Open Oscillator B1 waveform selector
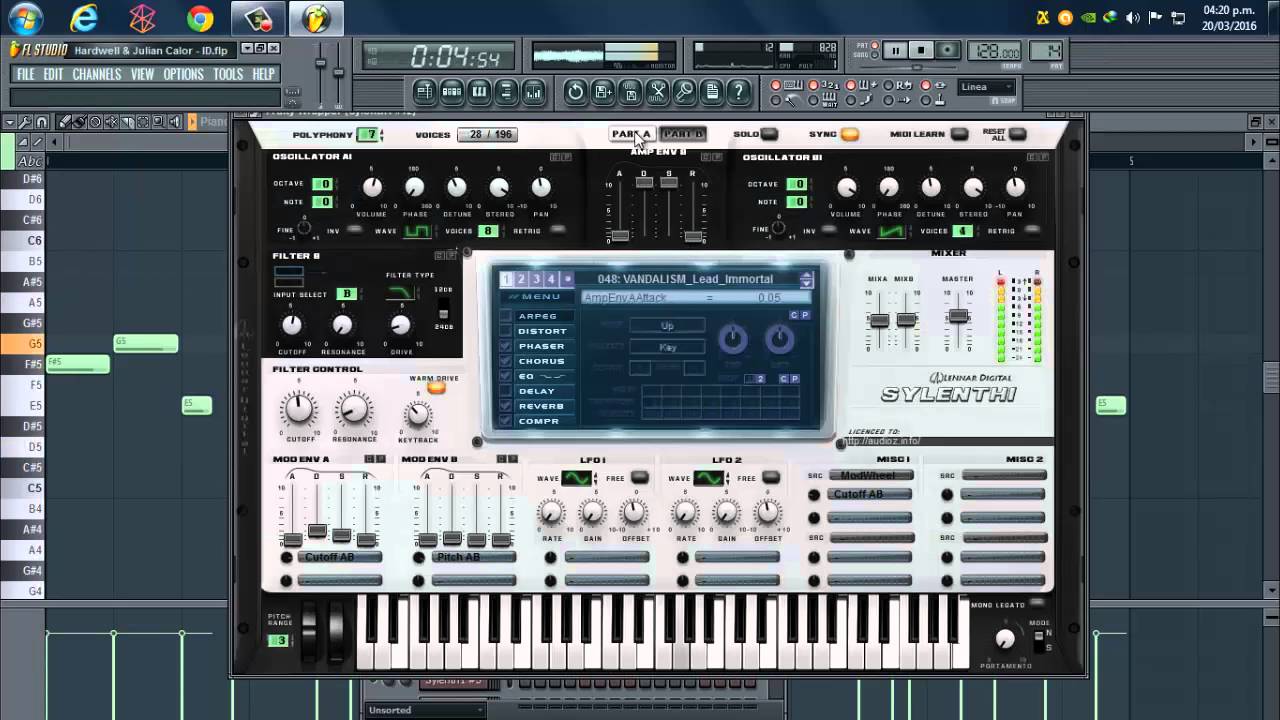The width and height of the screenshot is (1280, 720). coord(890,231)
